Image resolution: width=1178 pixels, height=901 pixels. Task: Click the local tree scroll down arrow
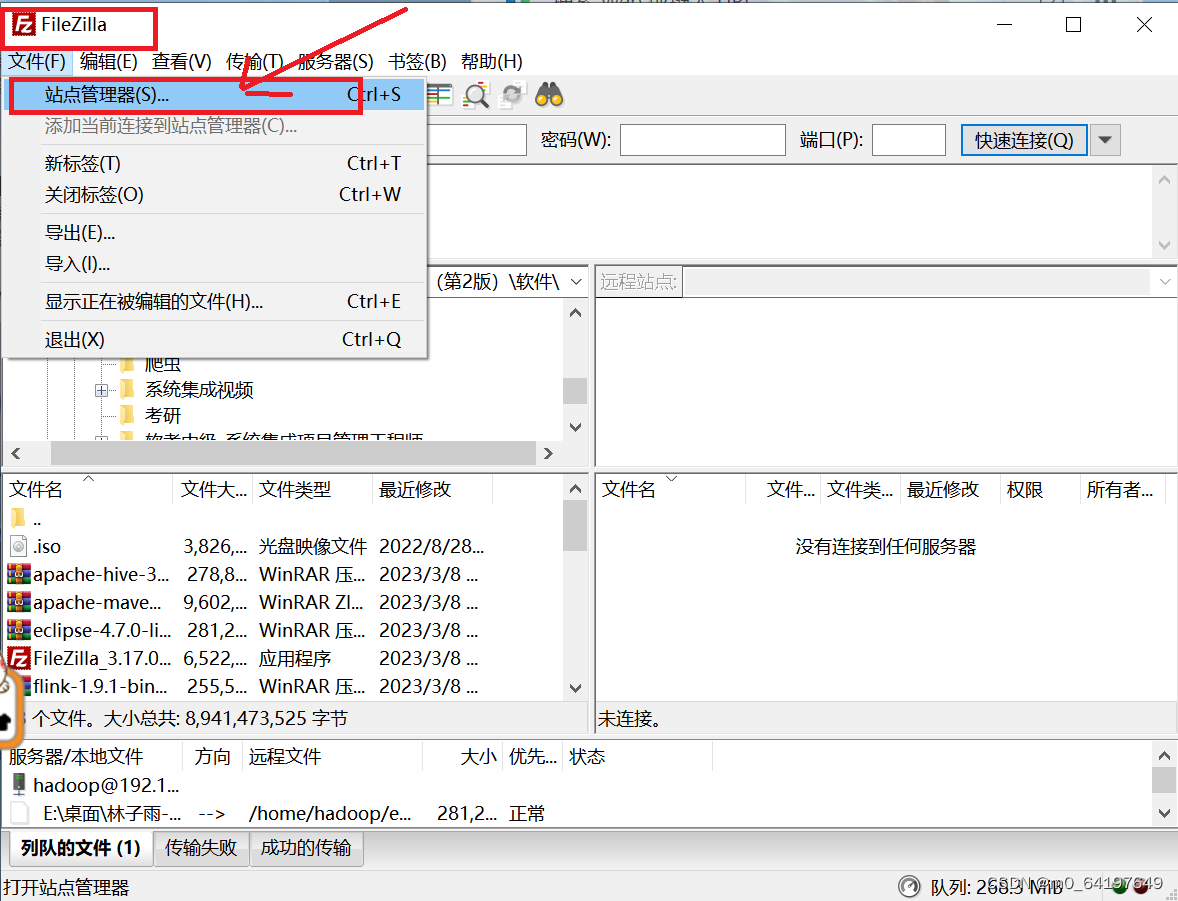point(575,427)
